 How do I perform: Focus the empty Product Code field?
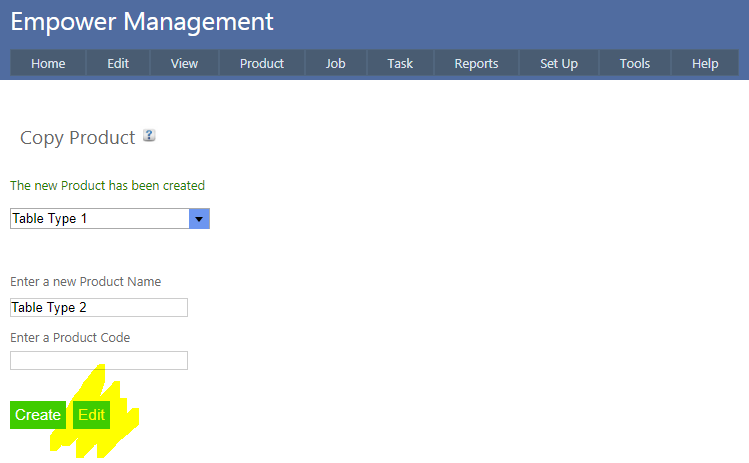coord(99,360)
